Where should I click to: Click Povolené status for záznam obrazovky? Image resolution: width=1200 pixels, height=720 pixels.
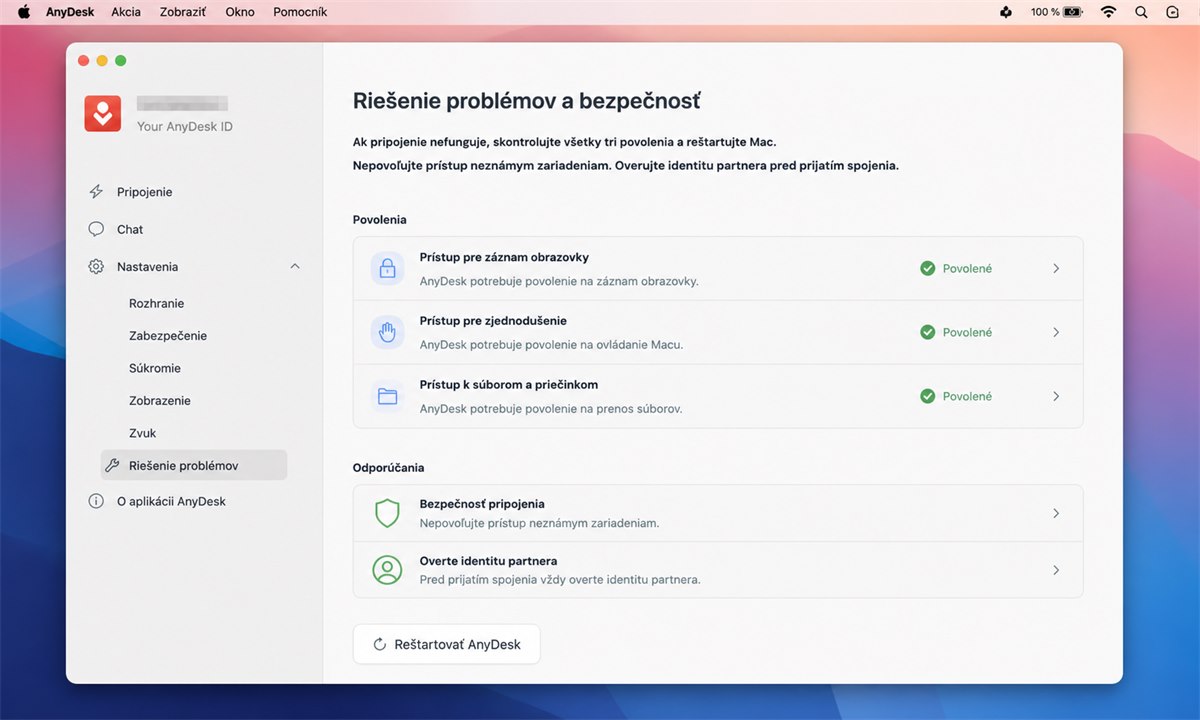[967, 268]
